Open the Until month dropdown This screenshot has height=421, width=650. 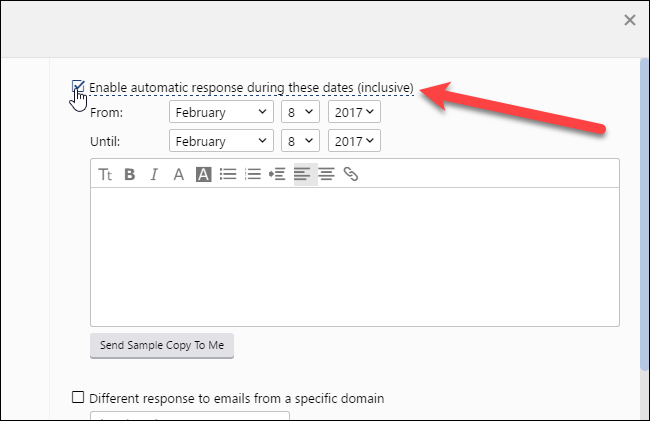(x=221, y=141)
